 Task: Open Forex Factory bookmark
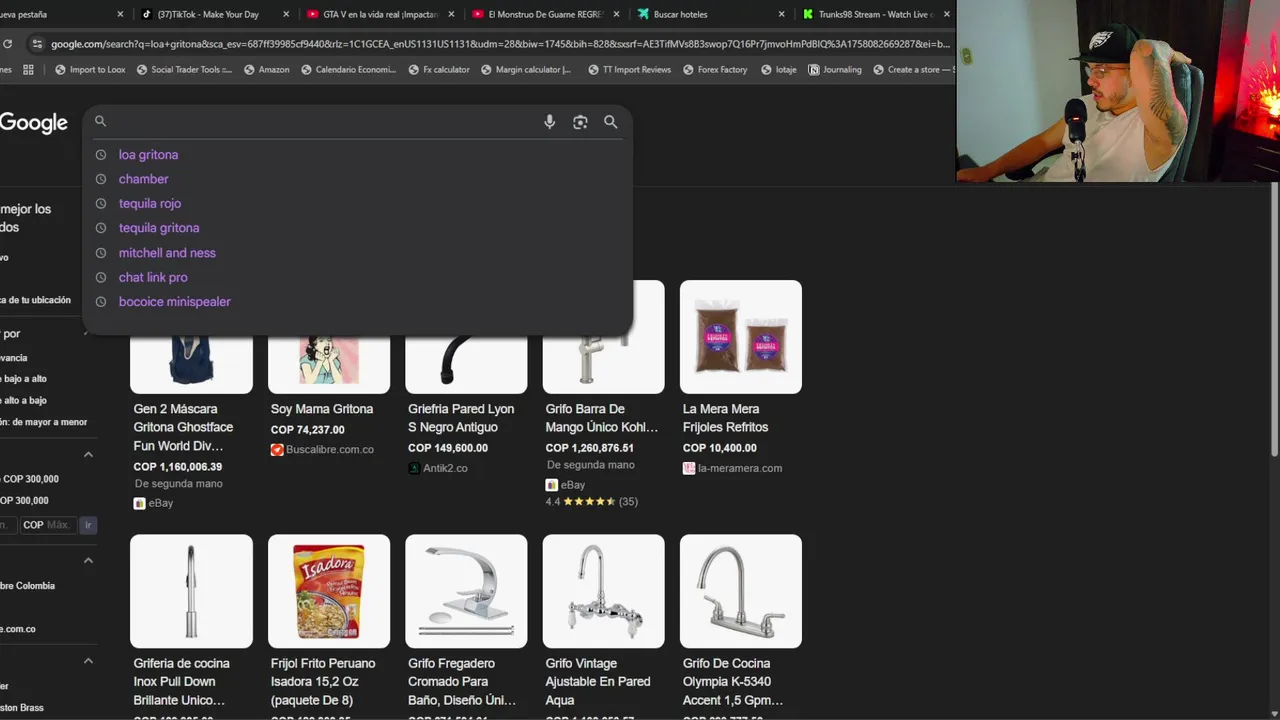714,70
